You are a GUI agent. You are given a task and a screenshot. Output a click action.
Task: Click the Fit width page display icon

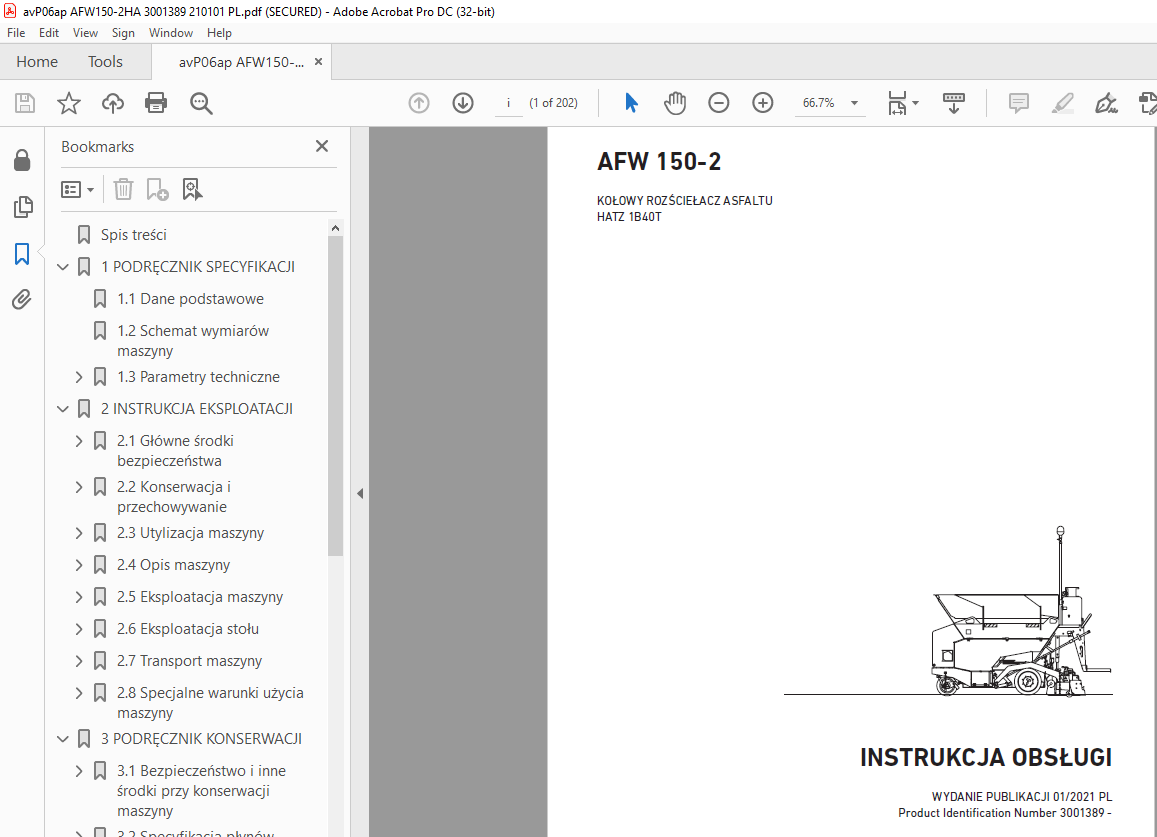[x=897, y=103]
